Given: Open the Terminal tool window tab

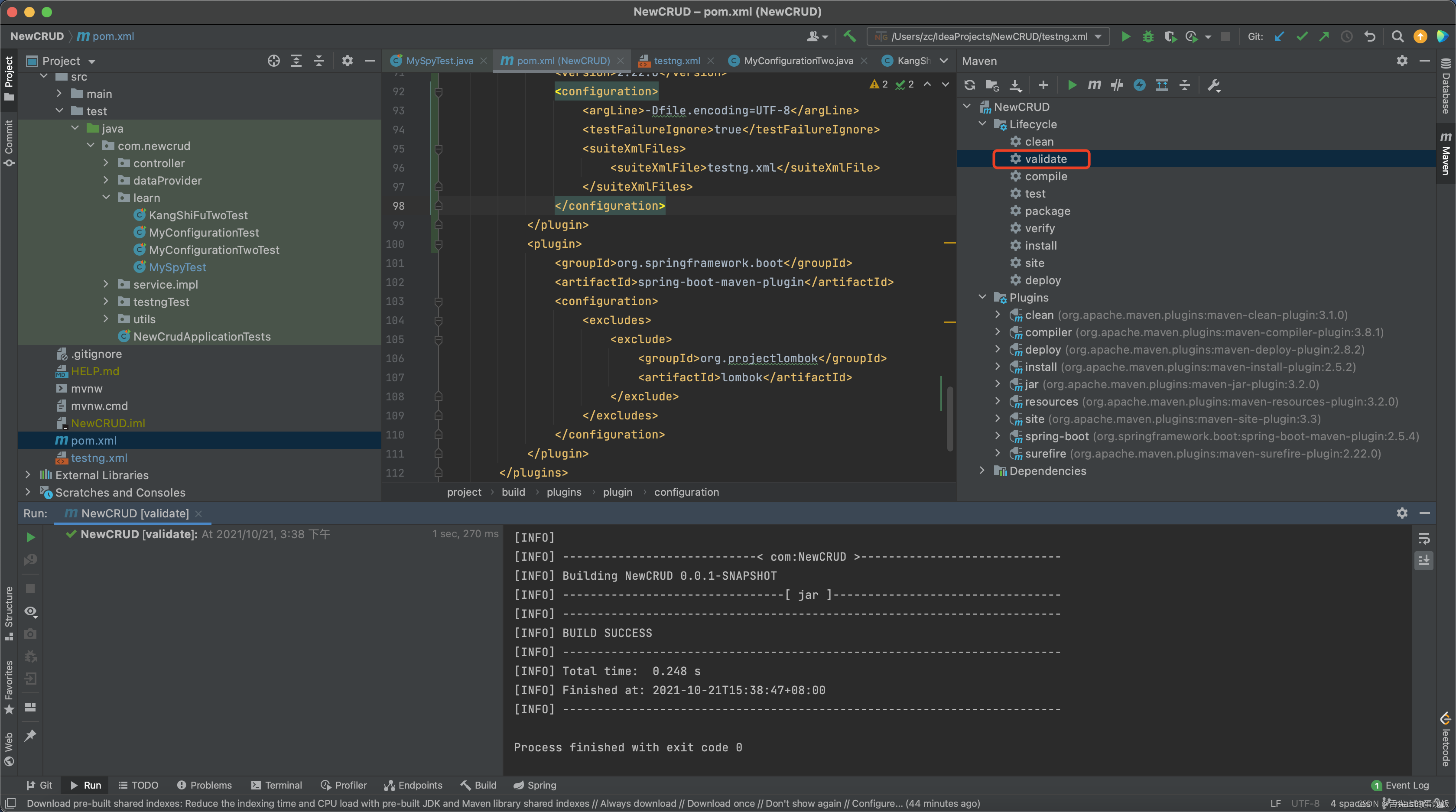Looking at the screenshot, I should [277, 785].
